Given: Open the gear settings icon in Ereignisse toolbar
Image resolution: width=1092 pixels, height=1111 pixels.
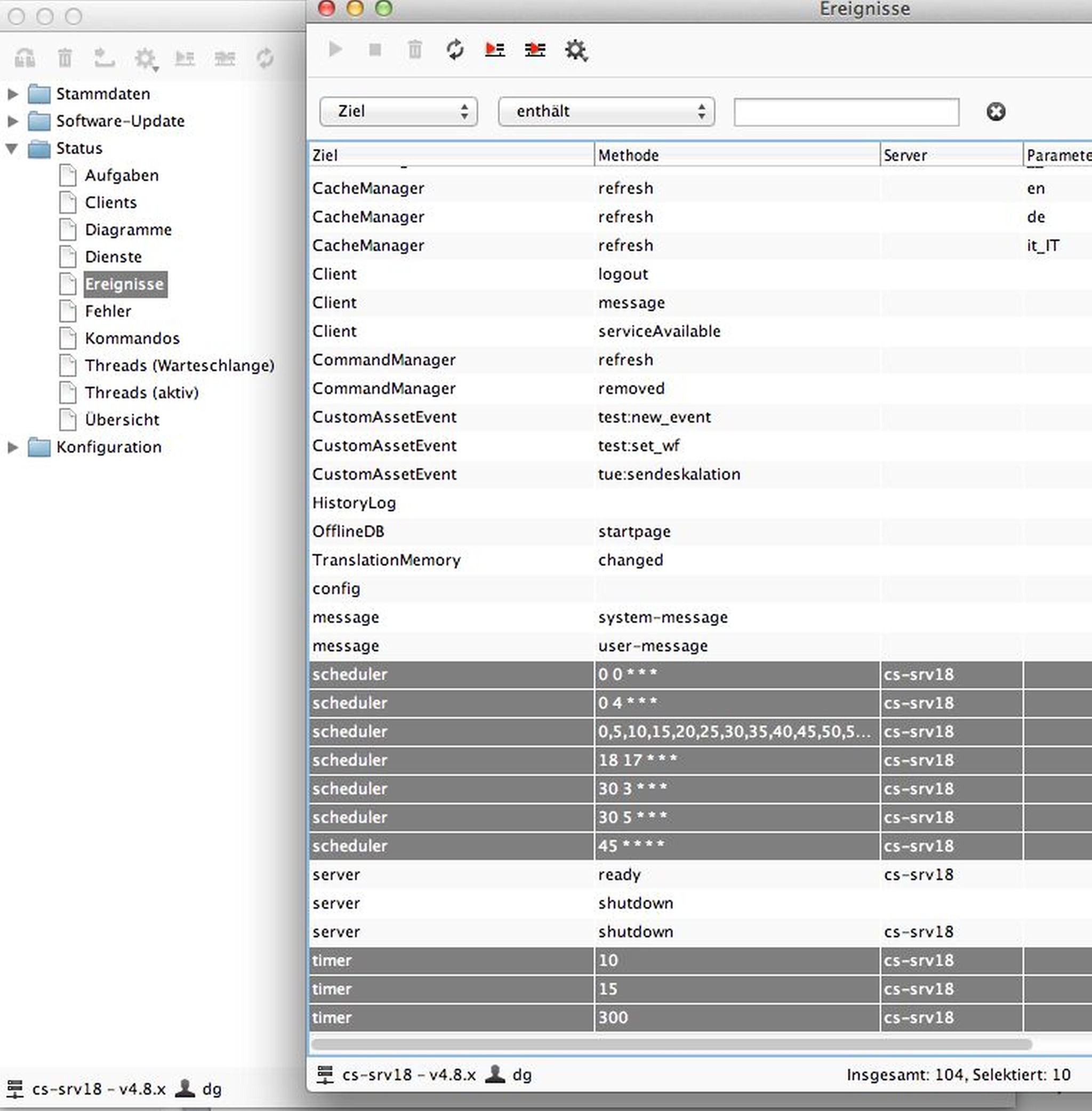Looking at the screenshot, I should pos(575,50).
